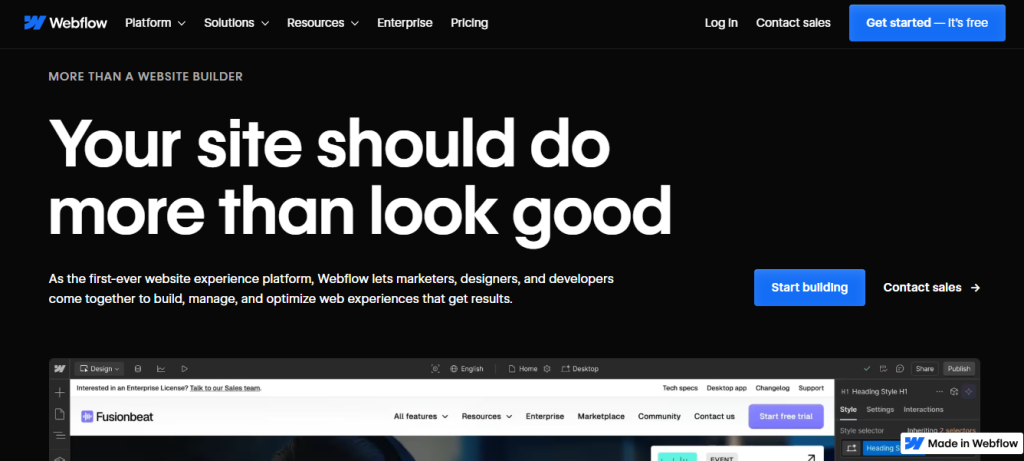The height and width of the screenshot is (461, 1024).
Task: Expand the Platform menu
Action: (x=155, y=23)
